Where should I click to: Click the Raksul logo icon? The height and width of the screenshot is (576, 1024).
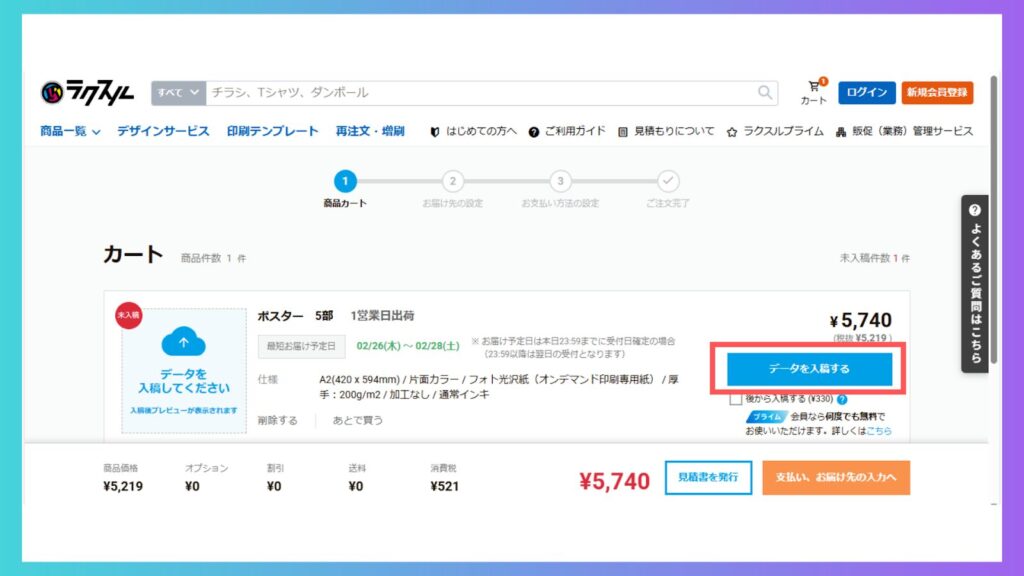[x=52, y=93]
